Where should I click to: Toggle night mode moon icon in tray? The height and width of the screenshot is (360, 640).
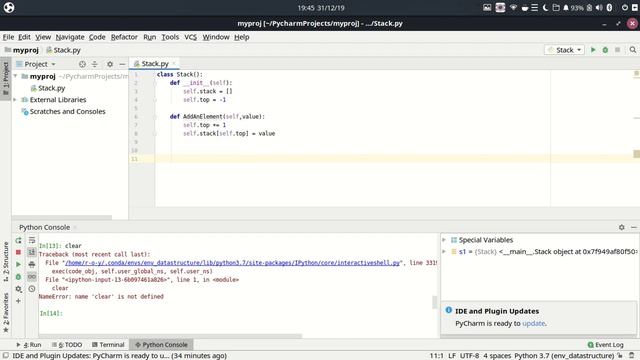[545, 8]
